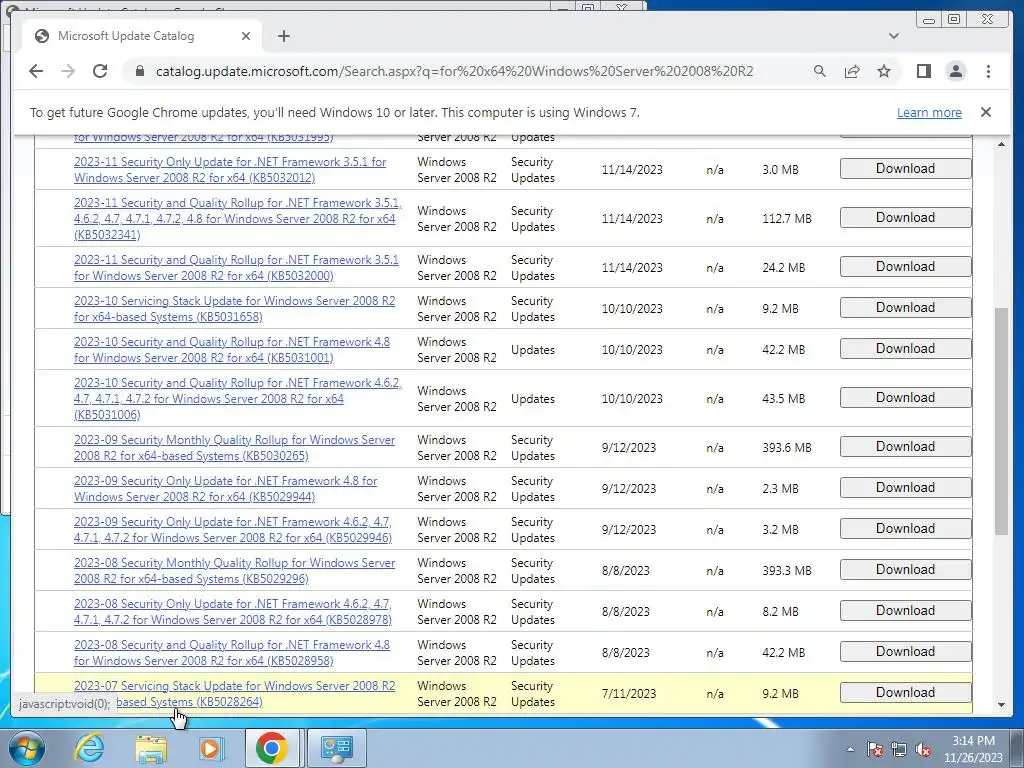Open the Learn more link

point(929,112)
